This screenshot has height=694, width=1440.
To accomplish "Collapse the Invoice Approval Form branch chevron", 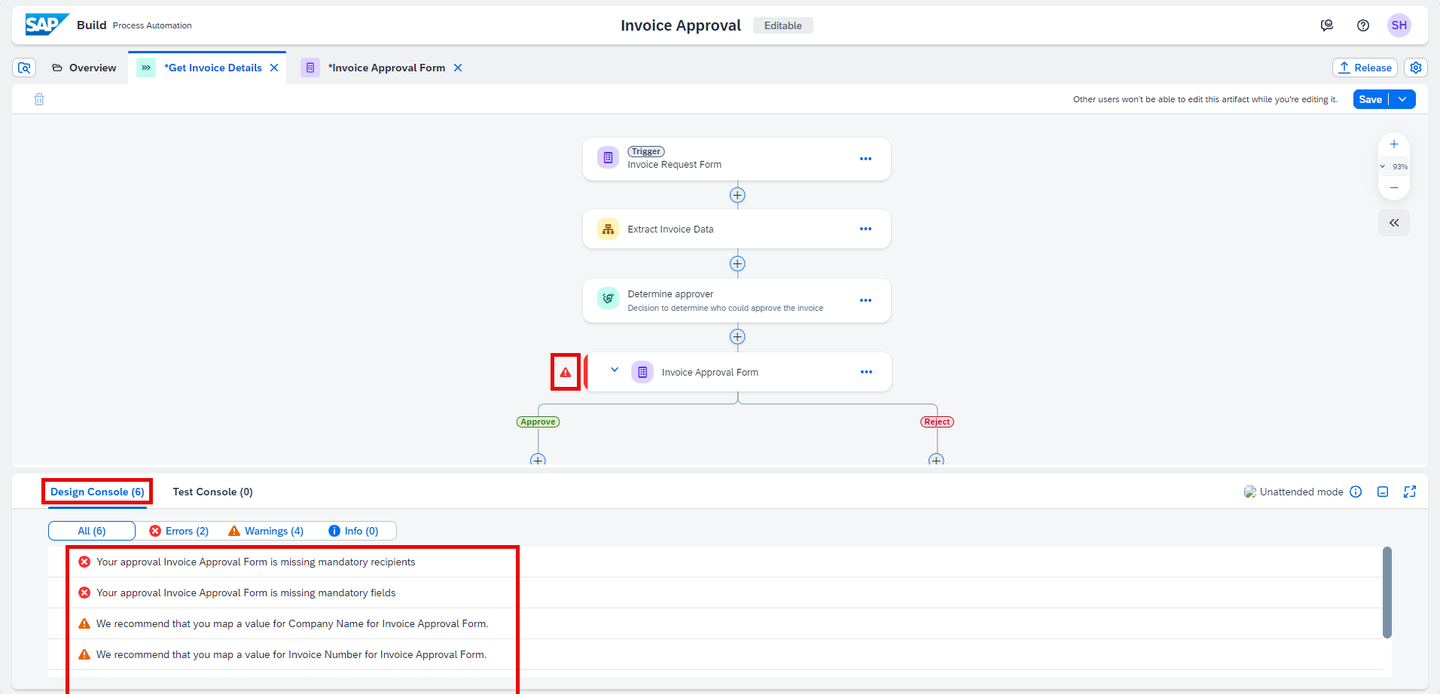I will [614, 370].
